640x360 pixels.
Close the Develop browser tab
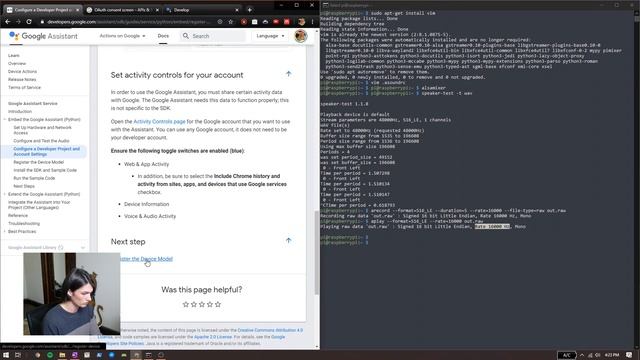237,10
